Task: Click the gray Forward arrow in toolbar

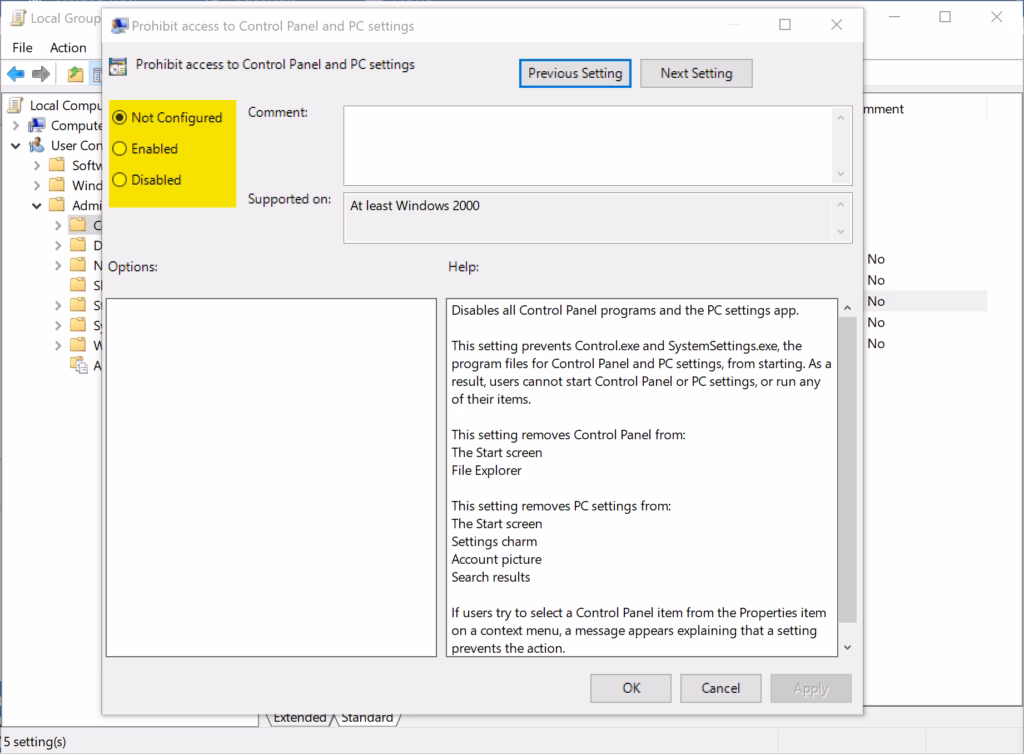Action: (41, 73)
